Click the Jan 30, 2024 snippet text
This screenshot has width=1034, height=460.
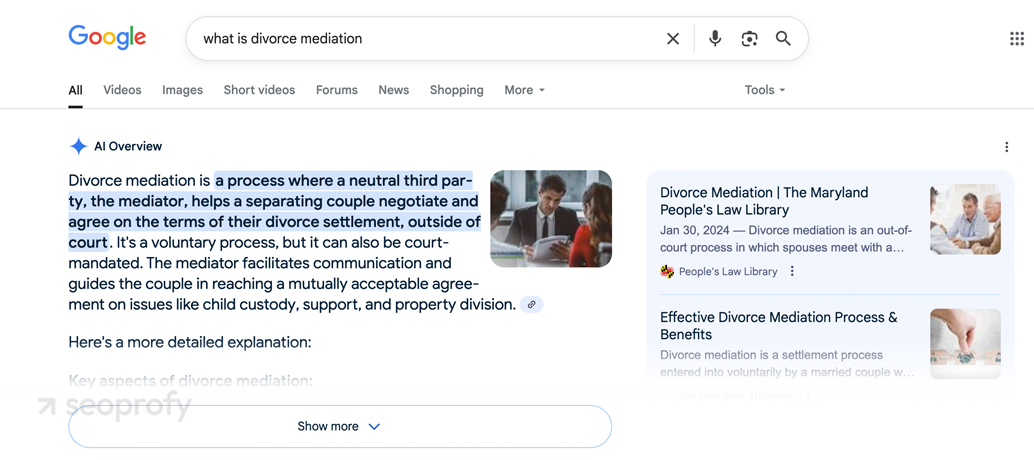(x=785, y=239)
